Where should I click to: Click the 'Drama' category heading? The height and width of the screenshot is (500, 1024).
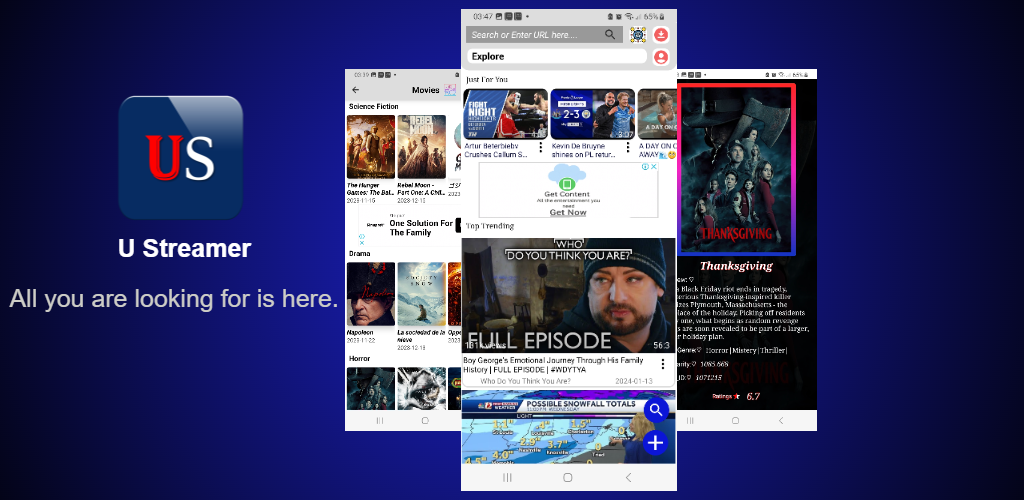point(359,253)
